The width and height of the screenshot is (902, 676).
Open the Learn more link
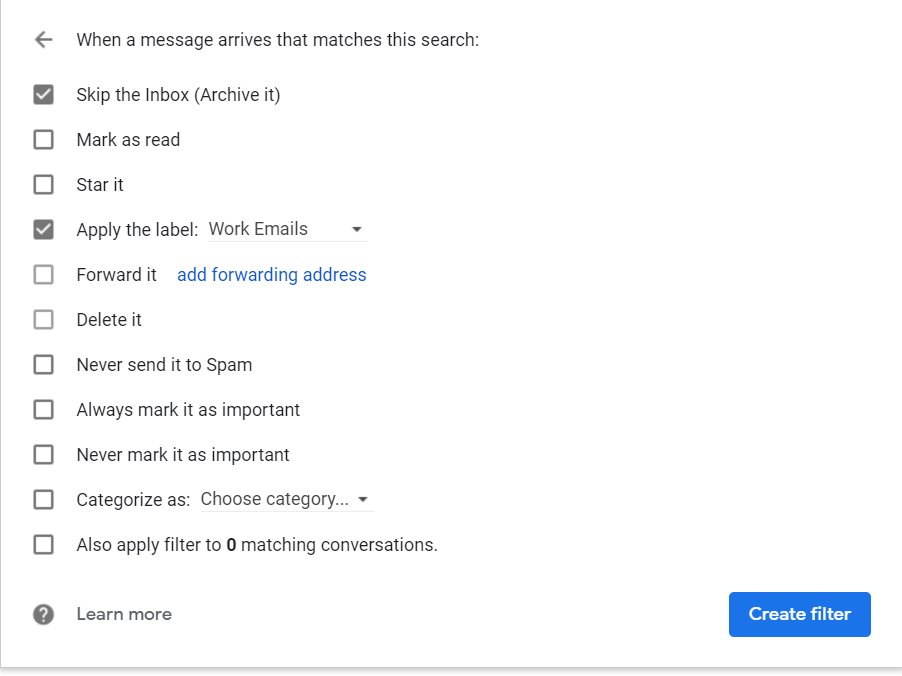[x=124, y=614]
